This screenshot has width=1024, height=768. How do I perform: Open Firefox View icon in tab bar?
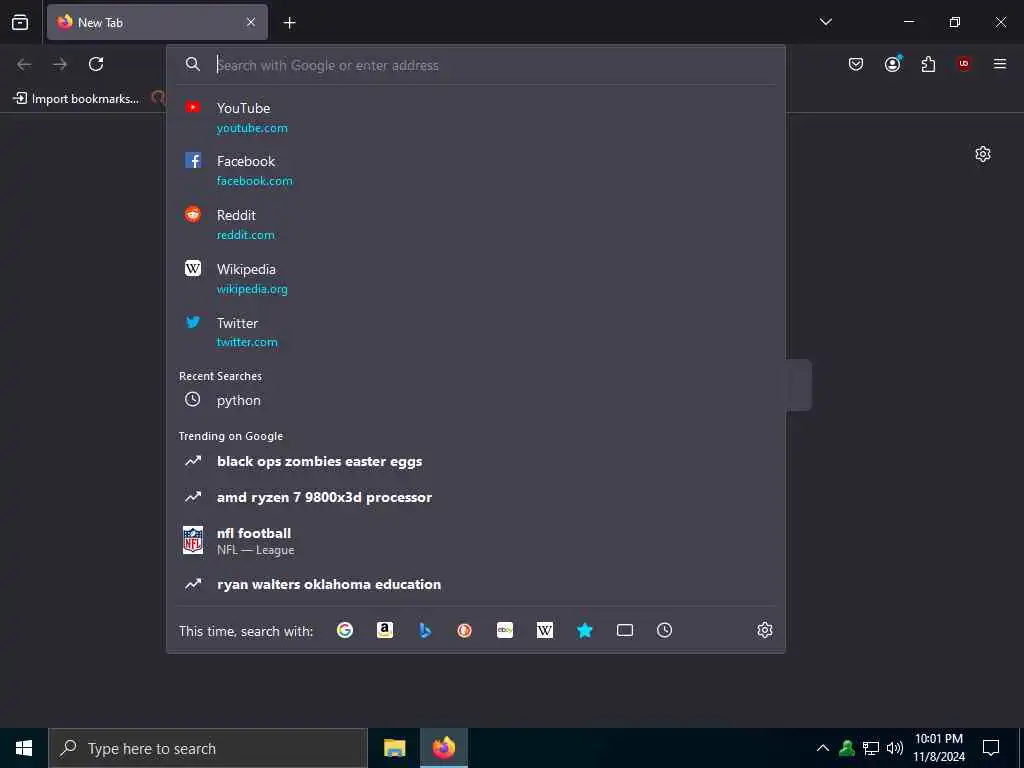20,22
